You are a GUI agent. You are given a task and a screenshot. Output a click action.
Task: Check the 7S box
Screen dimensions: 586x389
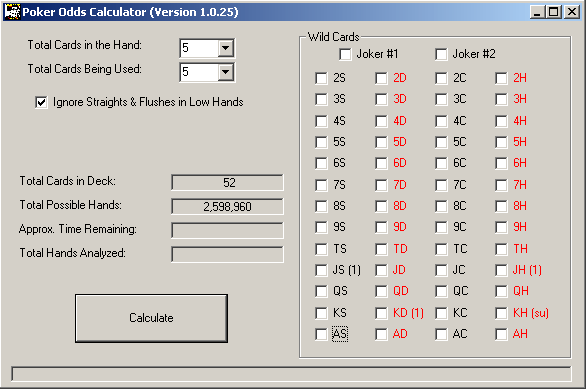coord(321,185)
